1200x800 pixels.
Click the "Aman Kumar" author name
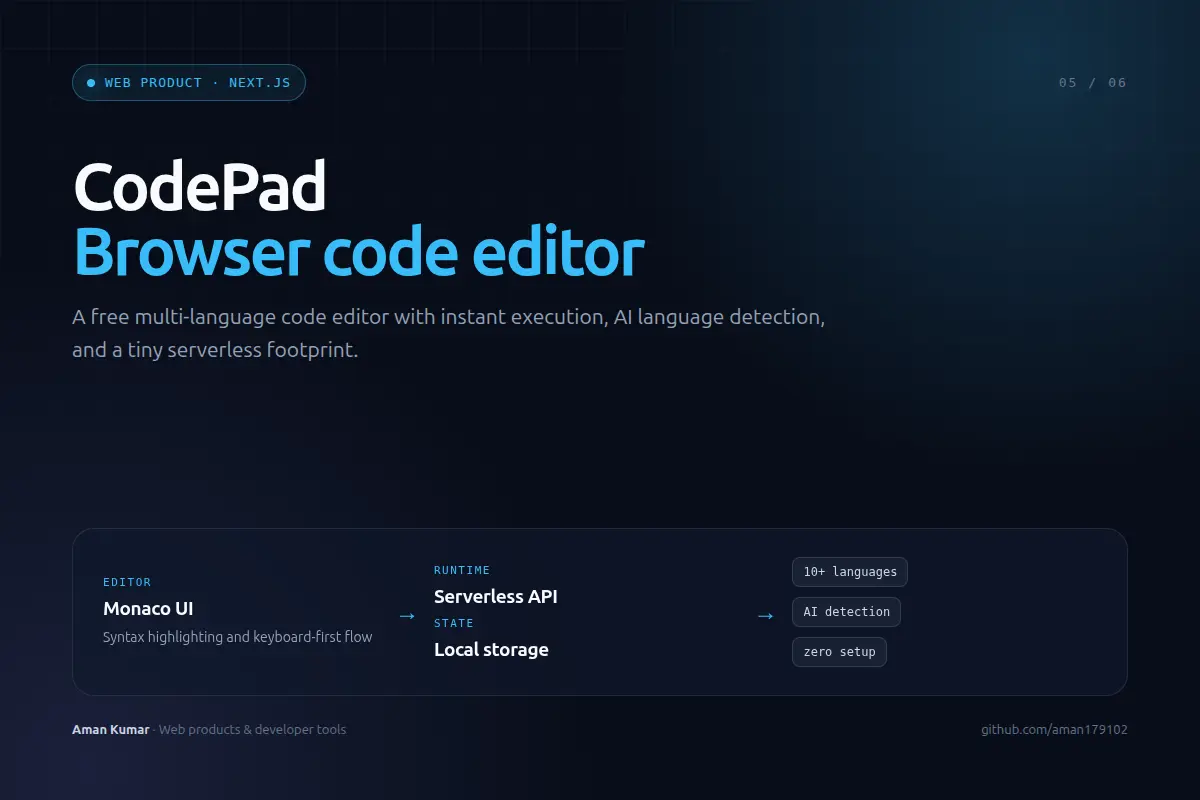tap(111, 730)
